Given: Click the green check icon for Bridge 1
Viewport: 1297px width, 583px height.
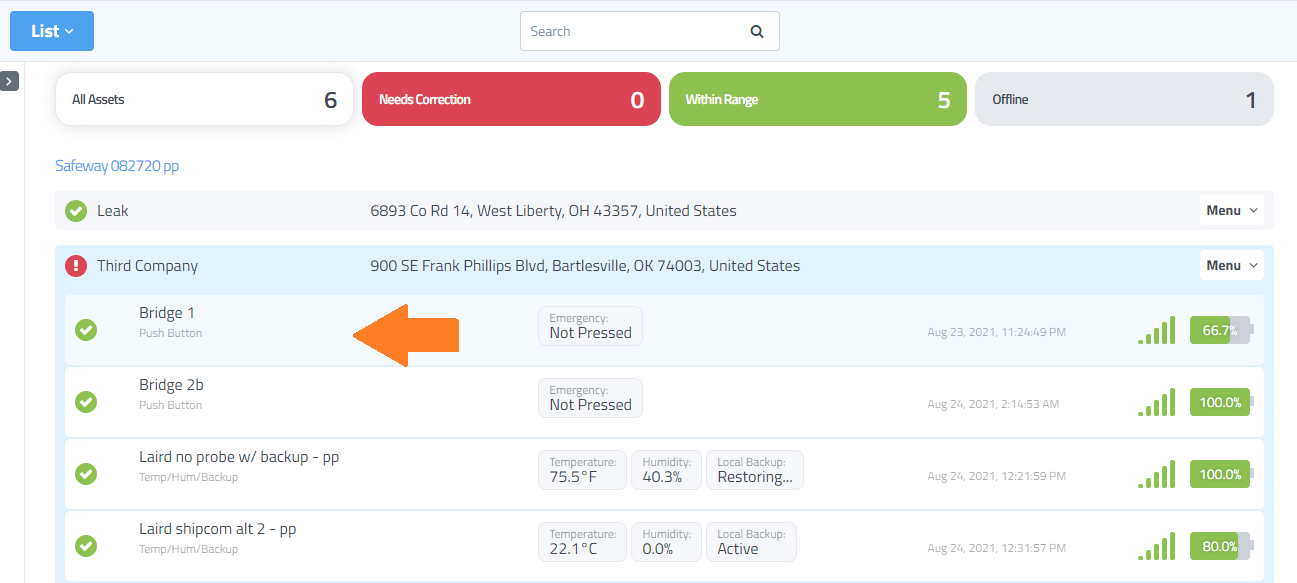Looking at the screenshot, I should (87, 329).
